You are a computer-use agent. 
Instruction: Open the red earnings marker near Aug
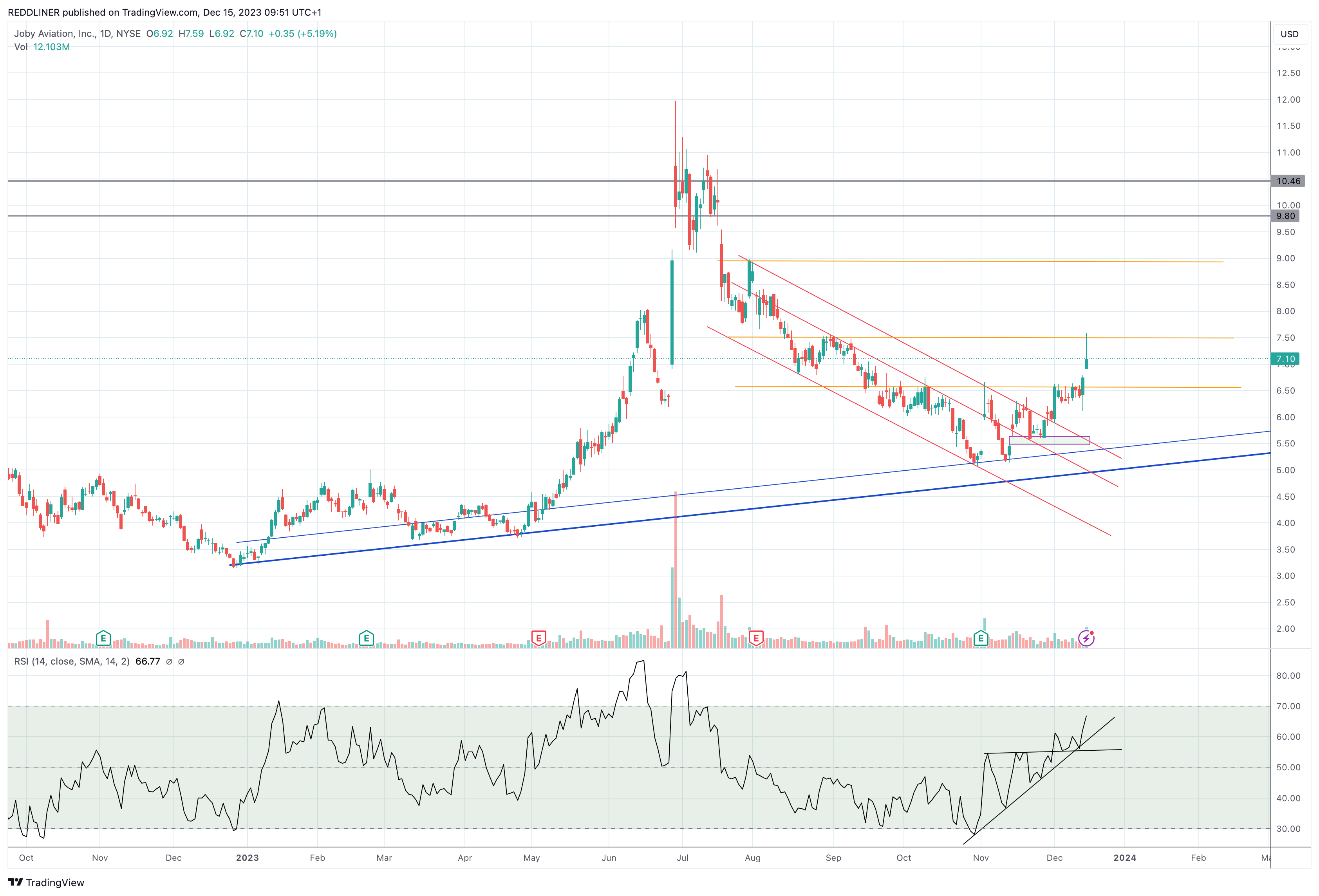coord(755,638)
